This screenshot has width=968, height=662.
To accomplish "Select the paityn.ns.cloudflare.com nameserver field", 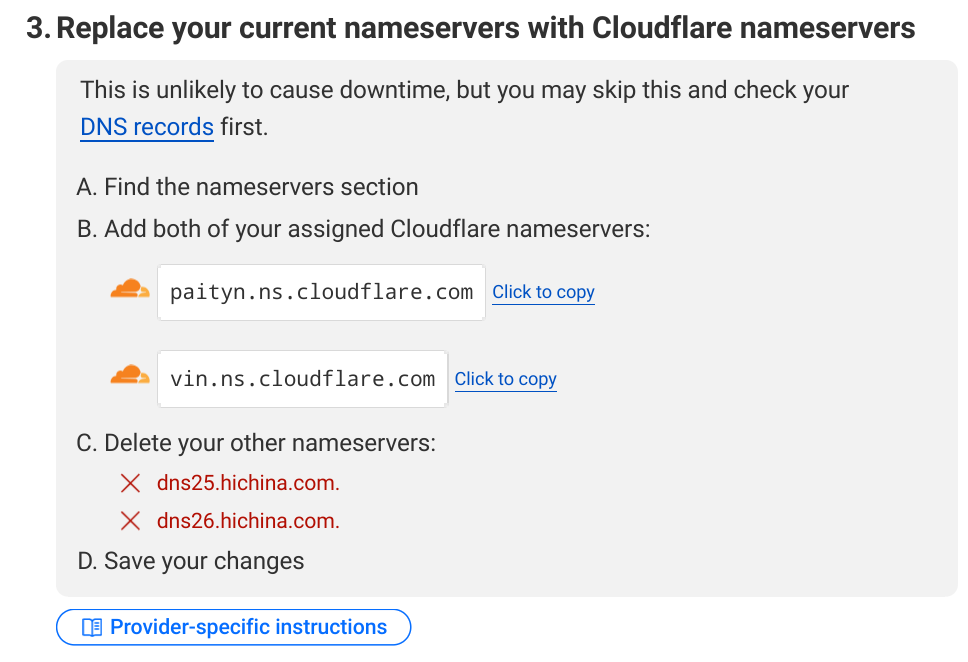I will pos(321,292).
